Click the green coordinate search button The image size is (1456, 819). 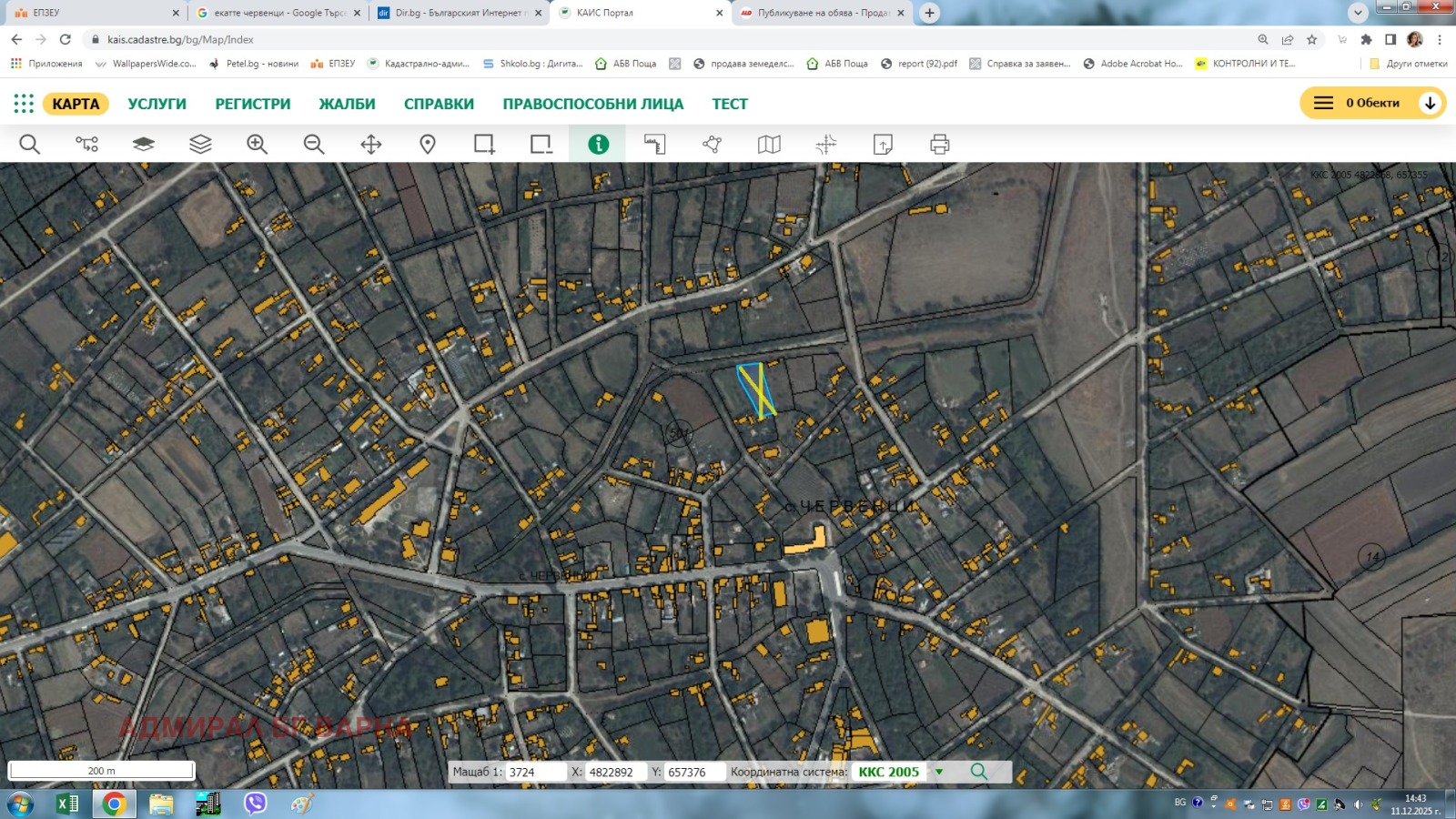[x=979, y=772]
